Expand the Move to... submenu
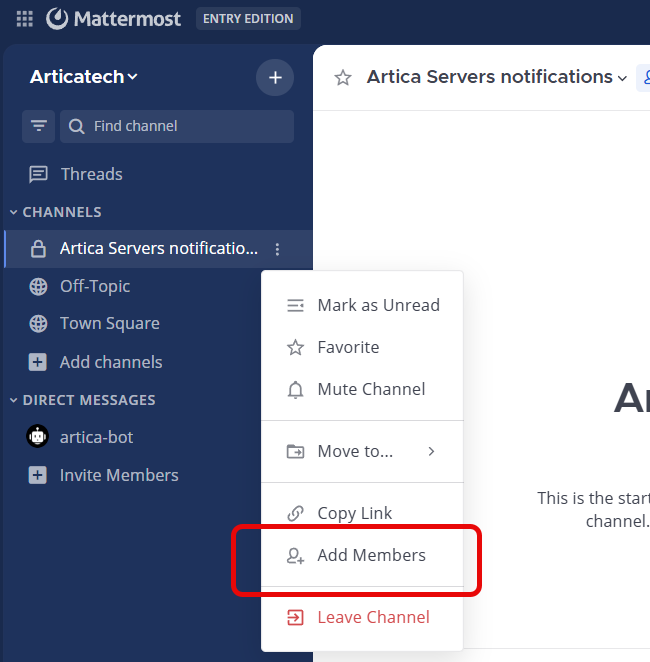Image resolution: width=650 pixels, height=662 pixels. (x=361, y=451)
